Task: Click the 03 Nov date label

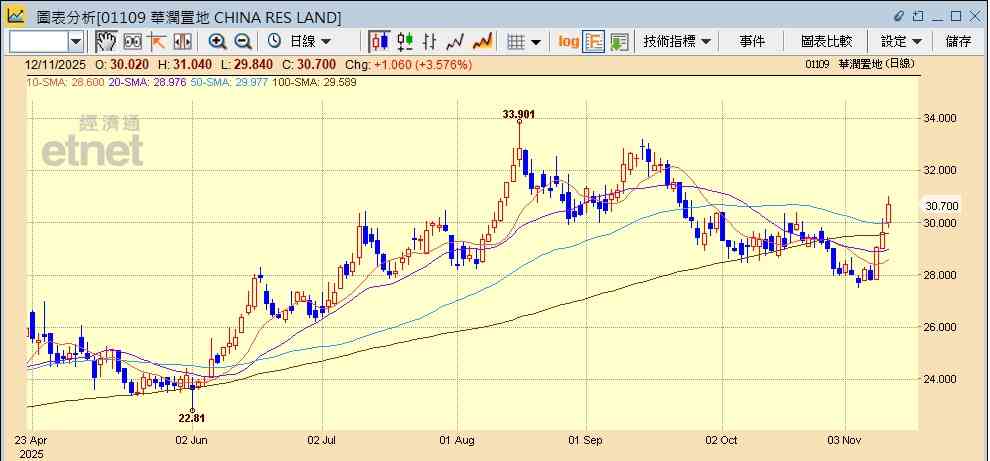Action: tap(845, 440)
